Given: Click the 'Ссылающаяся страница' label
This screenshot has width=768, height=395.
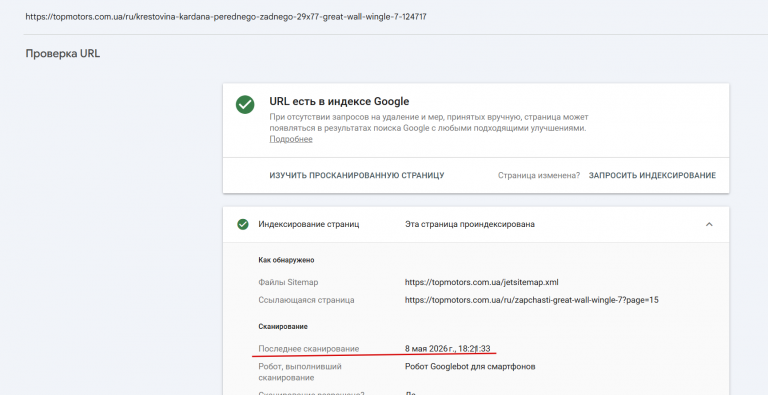Looking at the screenshot, I should (x=306, y=300).
